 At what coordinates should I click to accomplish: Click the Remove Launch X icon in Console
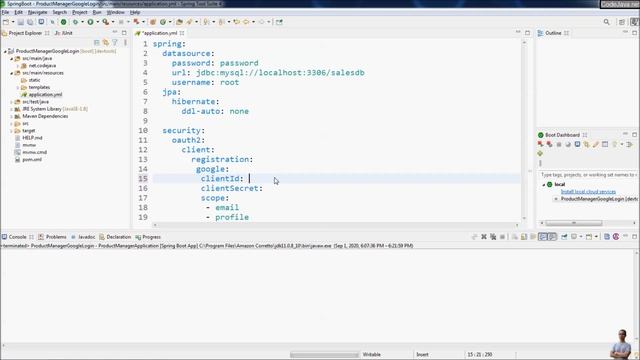coord(484,237)
